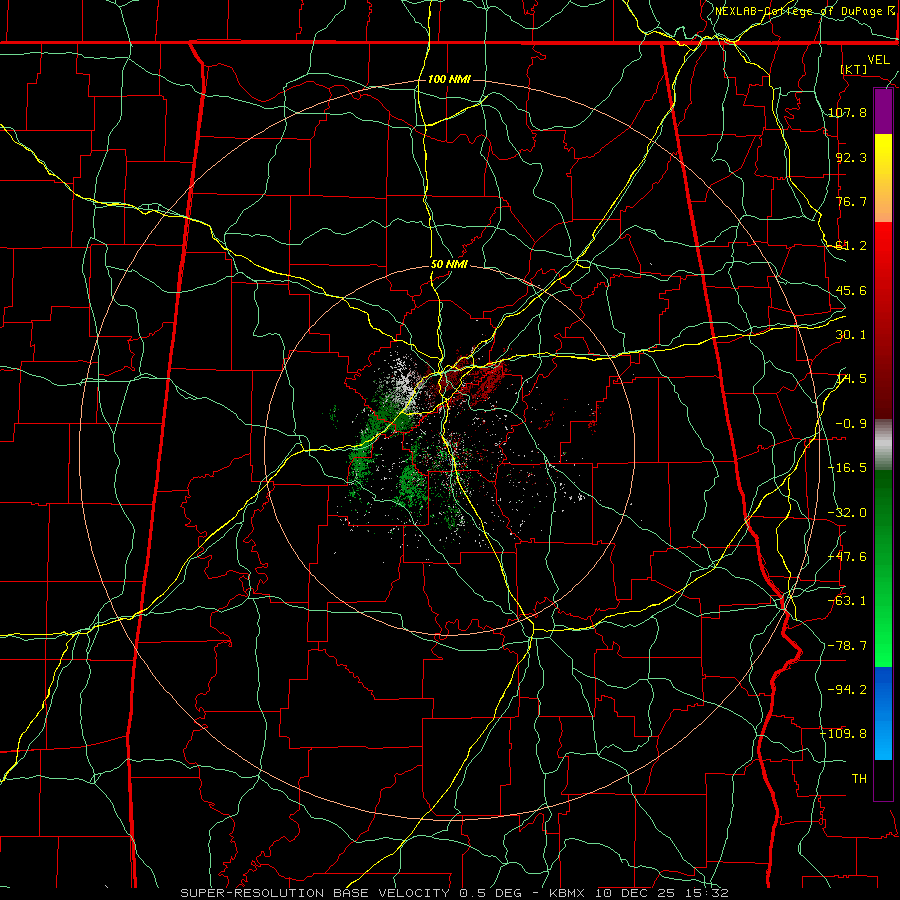Click the dark red outbound velocity echo patch

click(476, 380)
